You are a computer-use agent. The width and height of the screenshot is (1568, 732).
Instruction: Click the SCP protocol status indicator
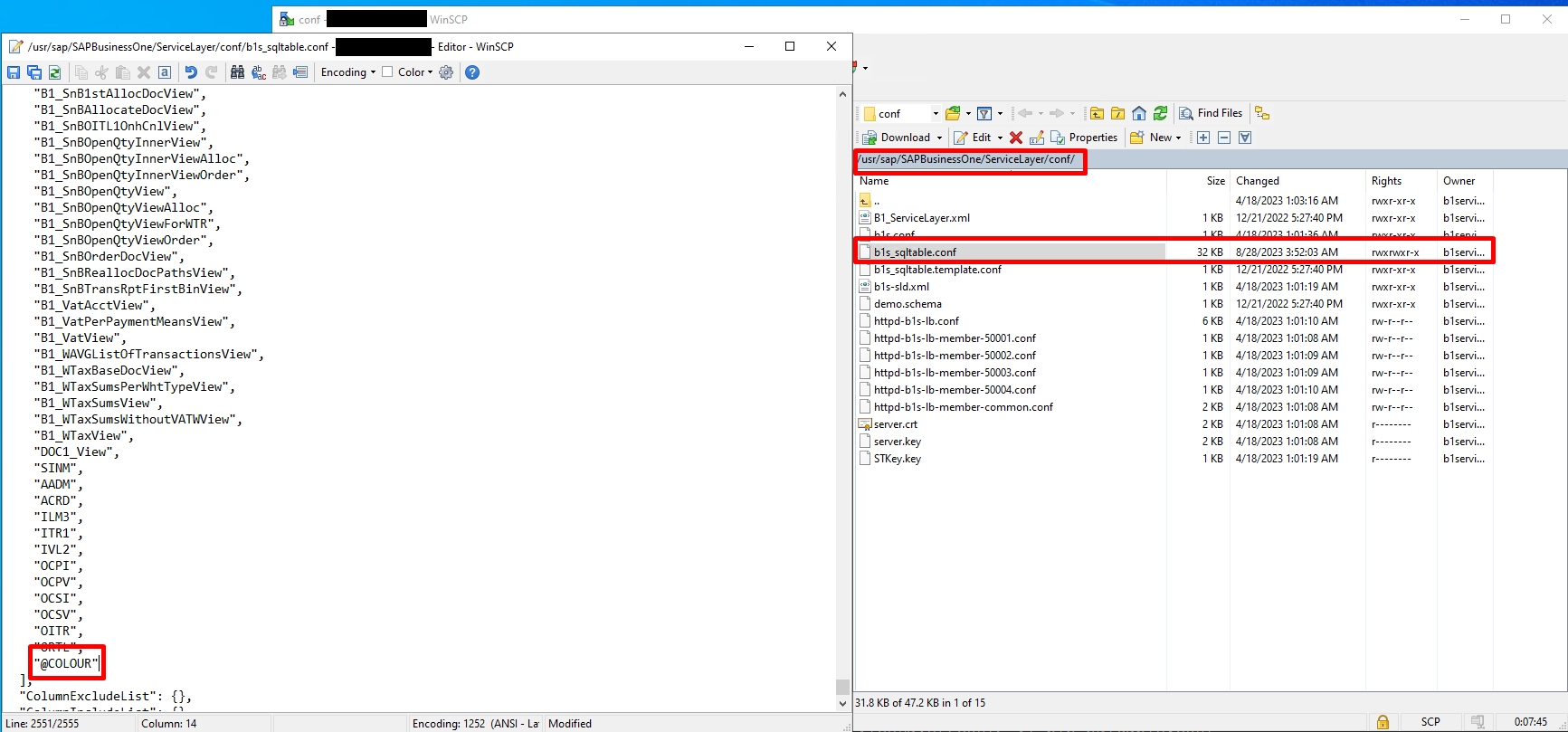click(1430, 722)
